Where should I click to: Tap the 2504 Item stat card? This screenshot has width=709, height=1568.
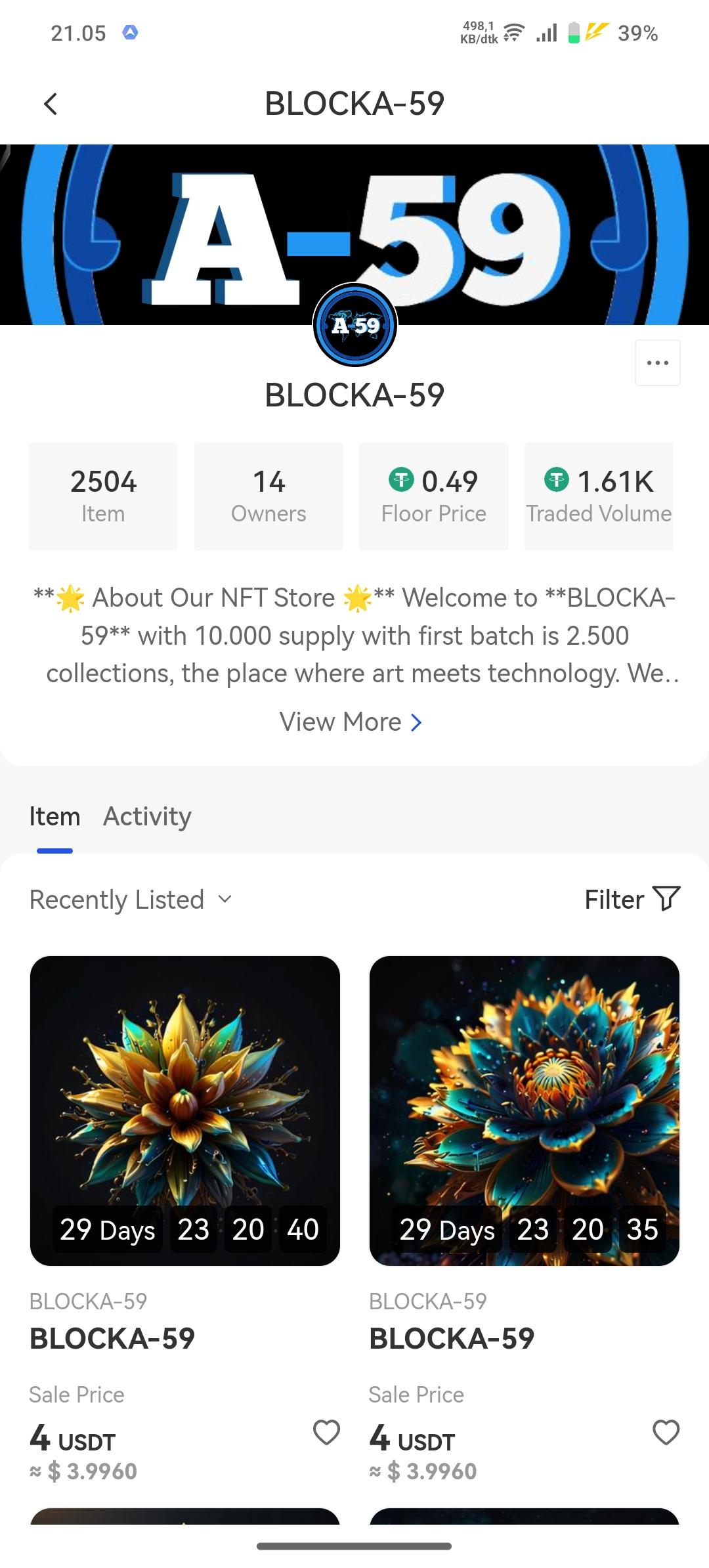(x=103, y=496)
